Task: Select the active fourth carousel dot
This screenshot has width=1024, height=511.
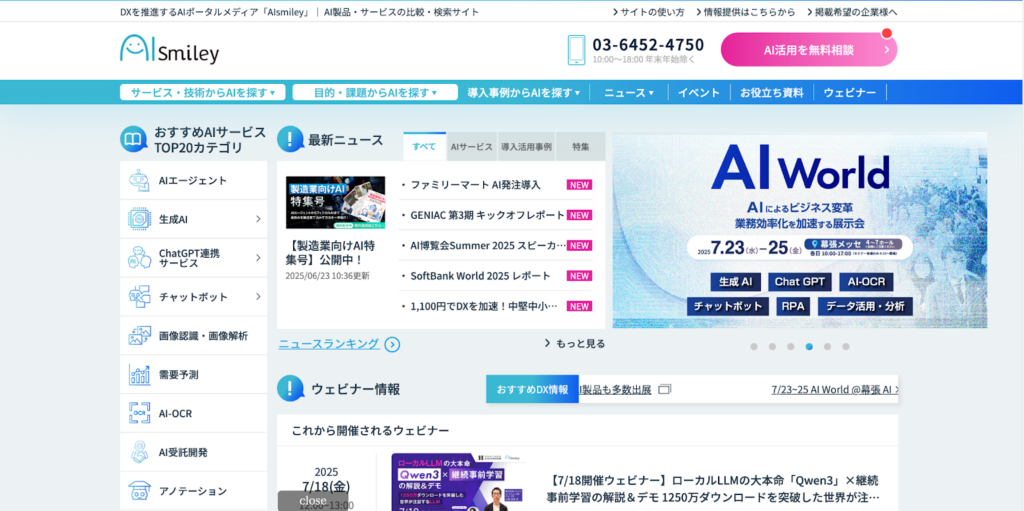Action: coord(809,347)
